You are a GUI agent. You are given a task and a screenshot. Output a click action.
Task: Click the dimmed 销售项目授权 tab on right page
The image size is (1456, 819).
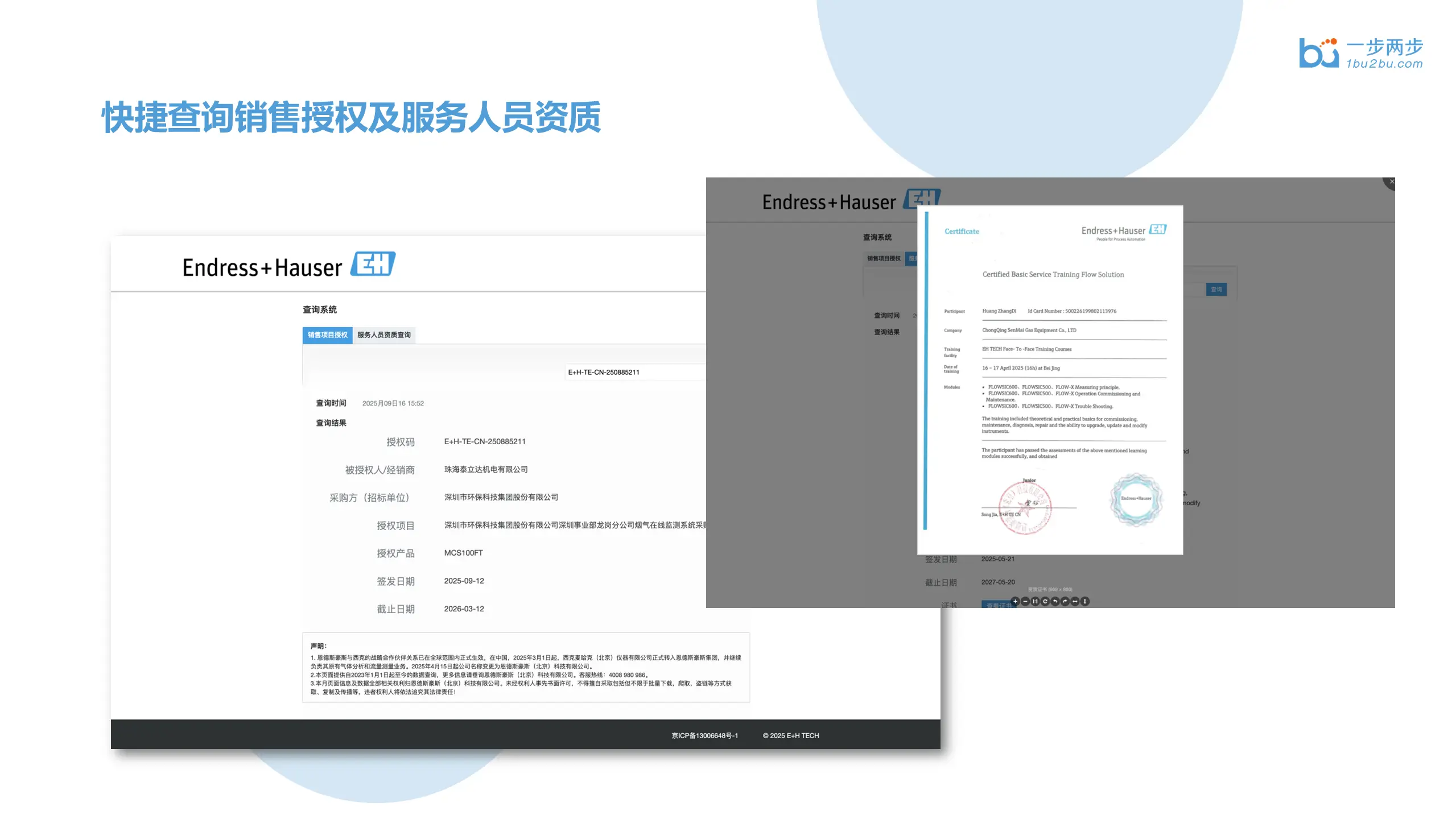(x=884, y=258)
